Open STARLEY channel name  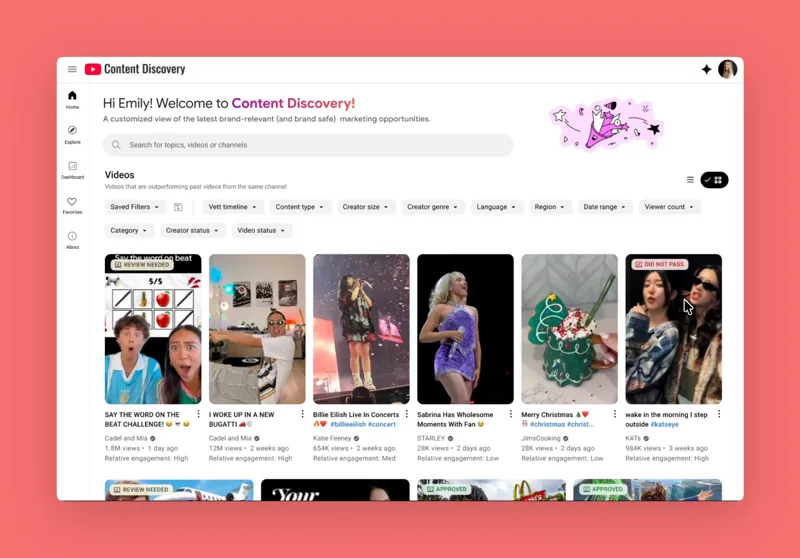[x=431, y=438]
